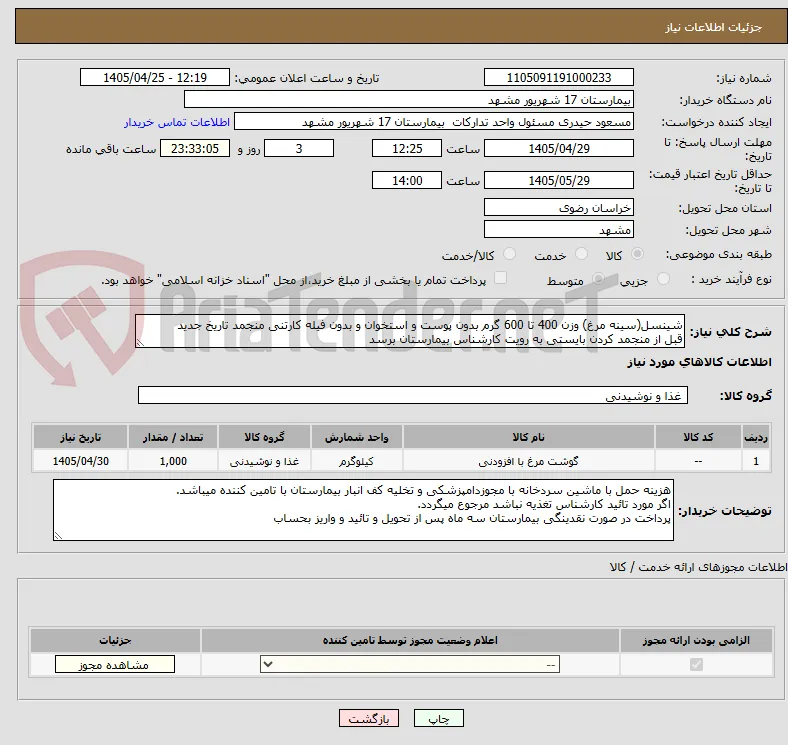Click the delivery province field خراسان رضوی
This screenshot has height=745, width=788.
558,207
